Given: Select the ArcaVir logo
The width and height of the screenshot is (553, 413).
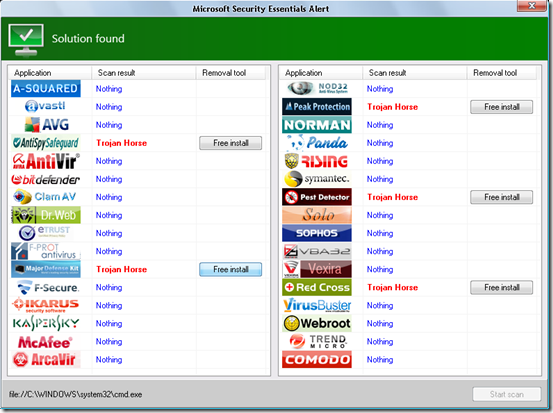Looking at the screenshot, I should 46,360.
